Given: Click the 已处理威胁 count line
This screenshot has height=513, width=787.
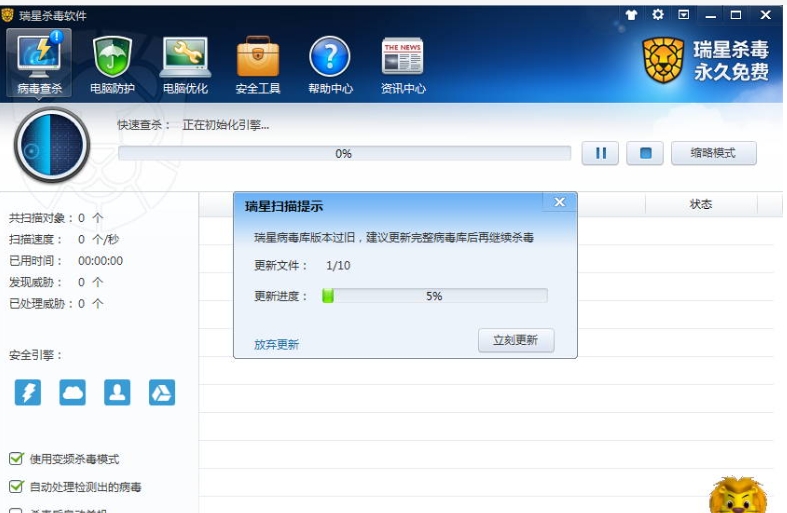Looking at the screenshot, I should click(x=56, y=304).
